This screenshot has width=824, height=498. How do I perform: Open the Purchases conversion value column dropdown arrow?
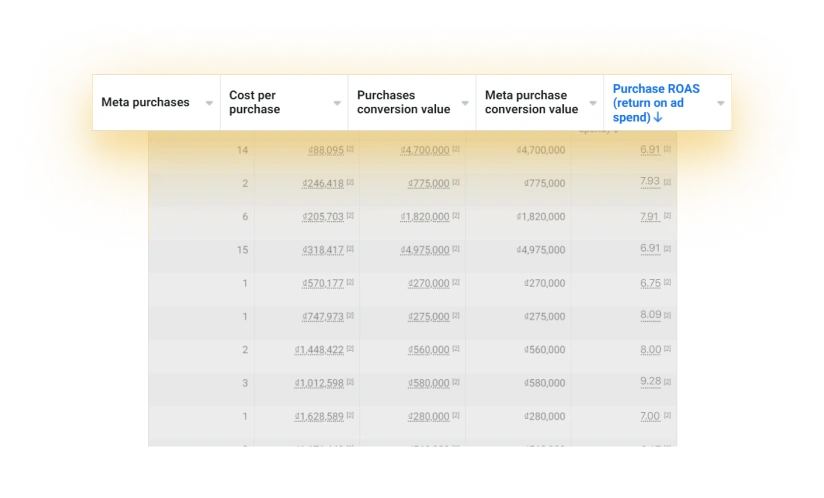tap(465, 103)
